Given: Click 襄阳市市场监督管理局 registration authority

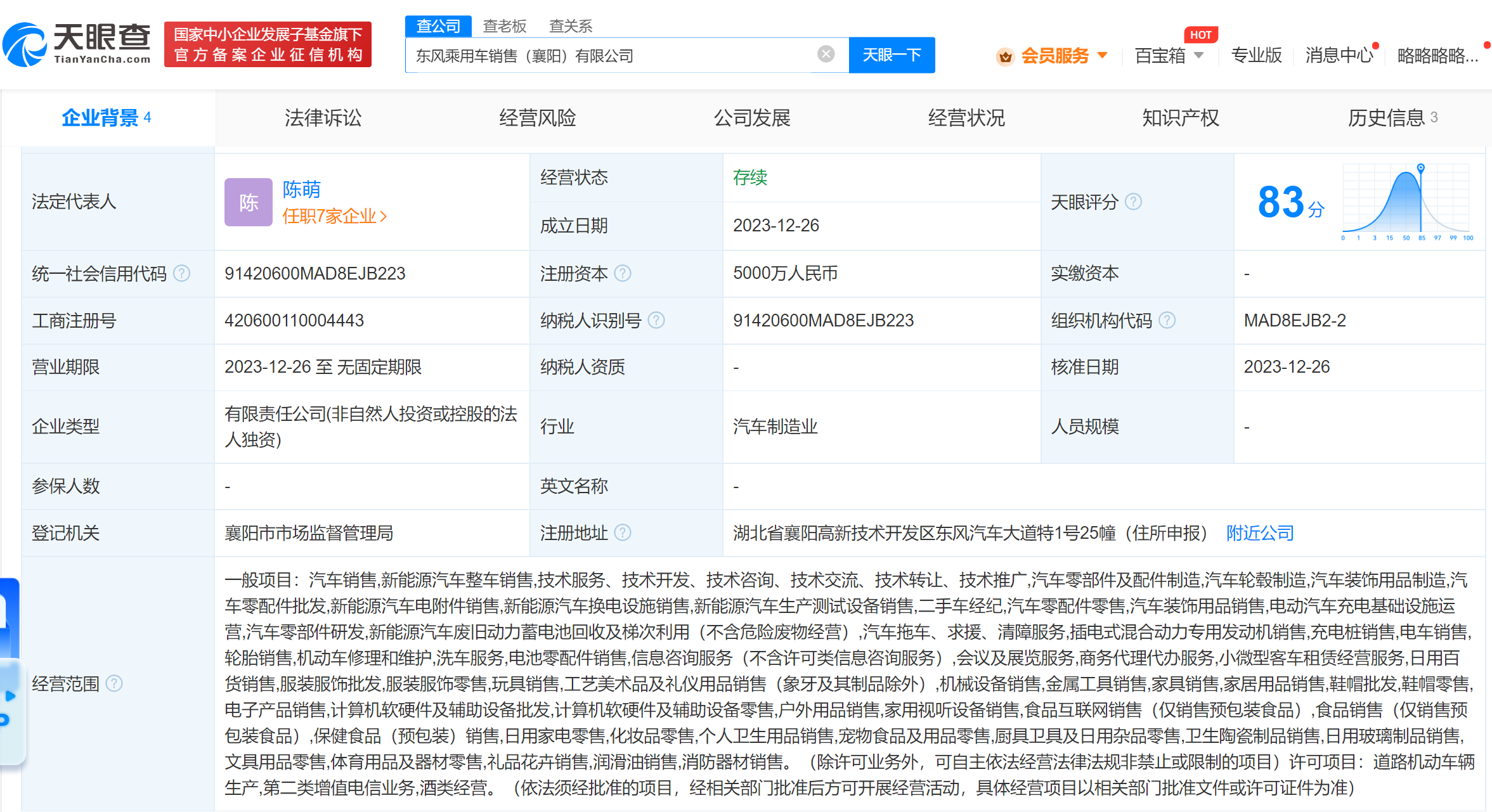Looking at the screenshot, I should [x=309, y=533].
